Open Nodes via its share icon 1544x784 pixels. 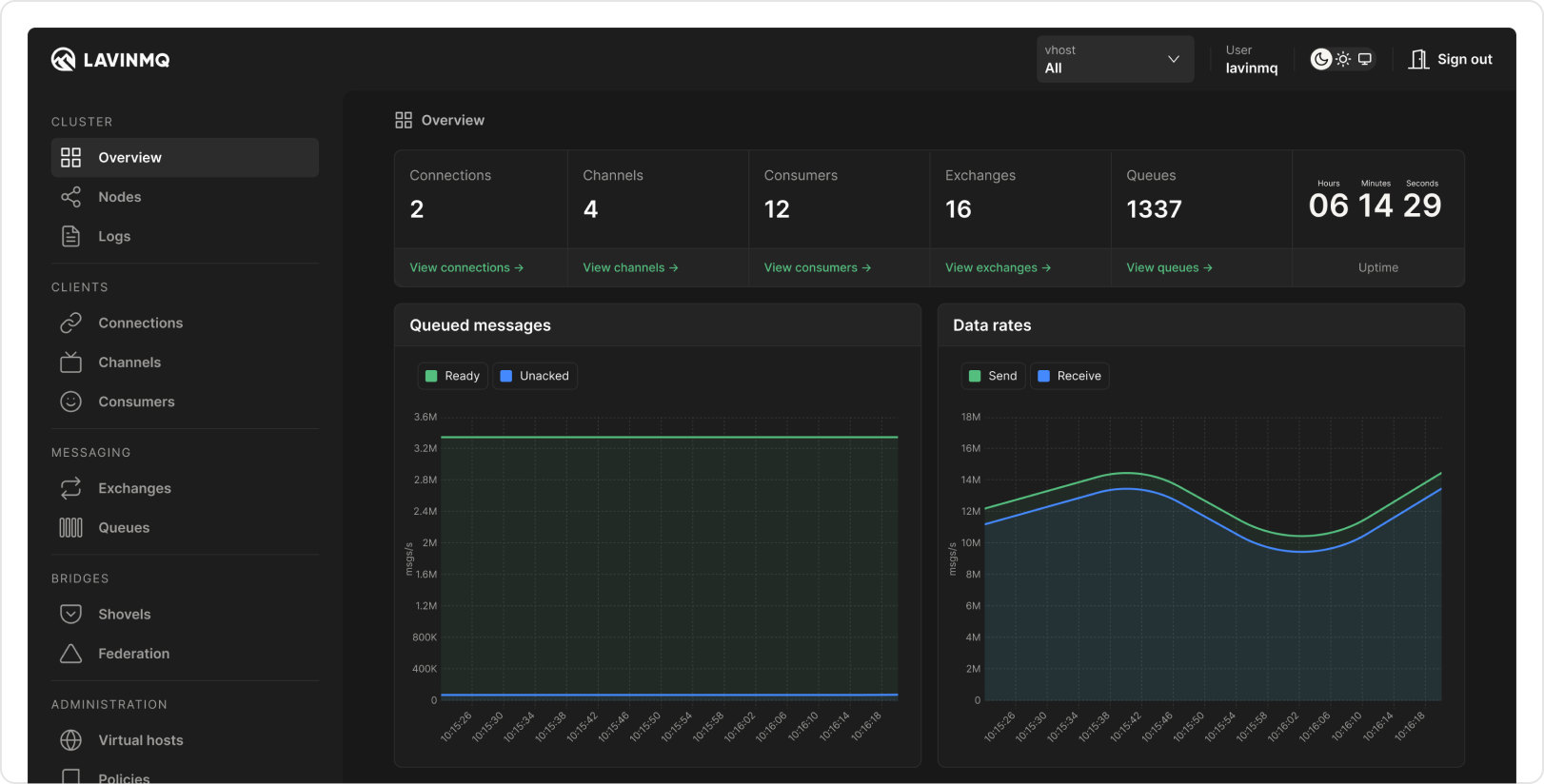[x=70, y=197]
